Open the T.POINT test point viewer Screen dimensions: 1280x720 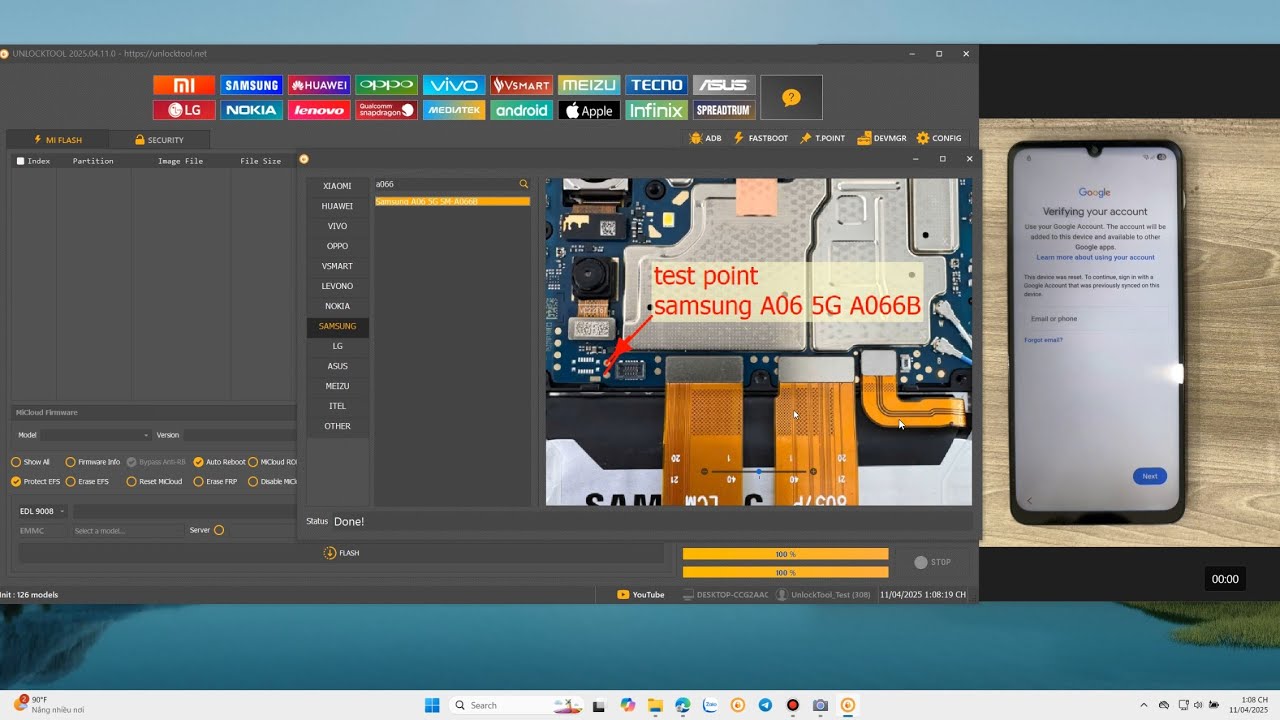[822, 138]
